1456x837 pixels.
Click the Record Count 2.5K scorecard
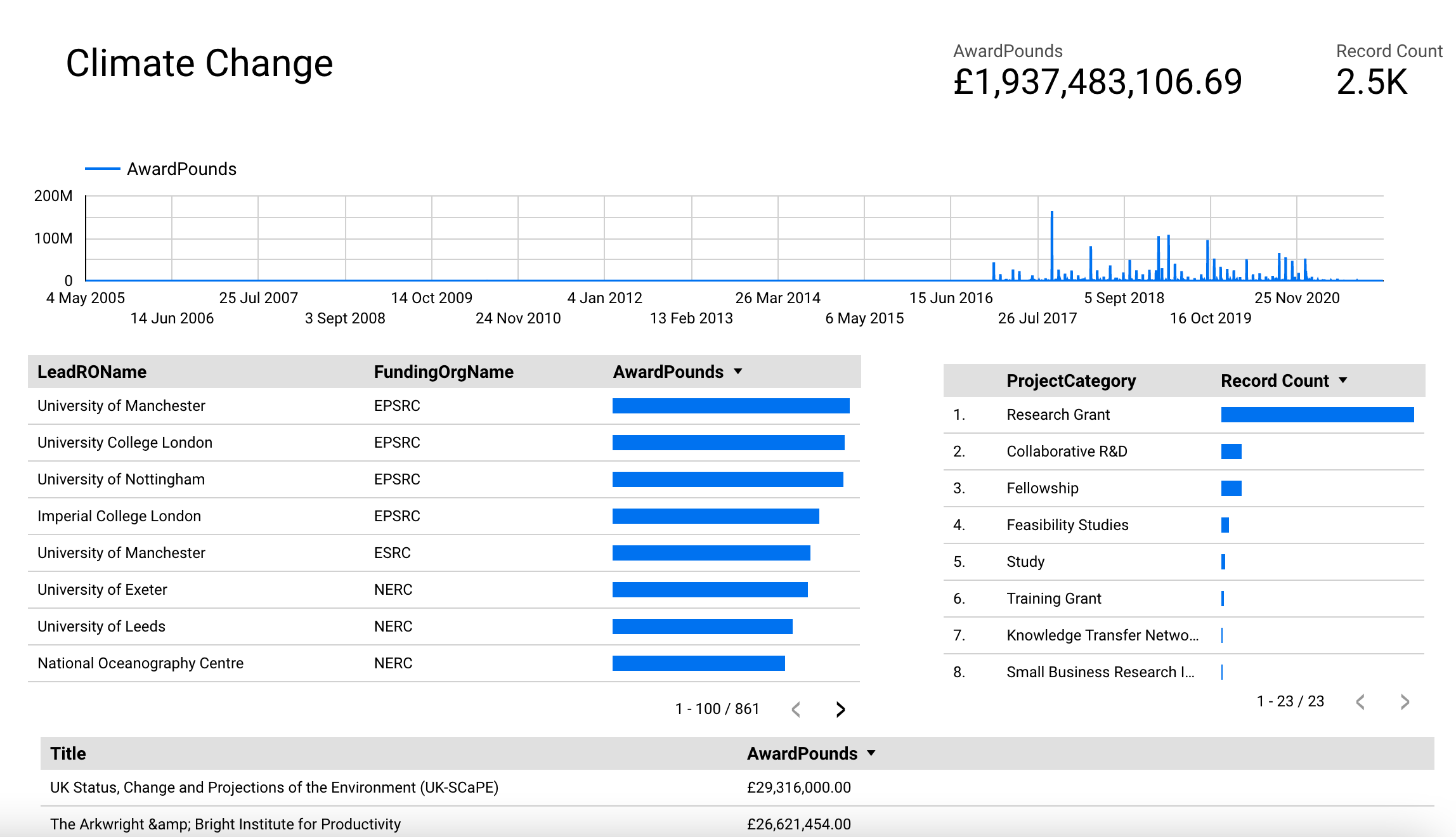pyautogui.click(x=1372, y=82)
